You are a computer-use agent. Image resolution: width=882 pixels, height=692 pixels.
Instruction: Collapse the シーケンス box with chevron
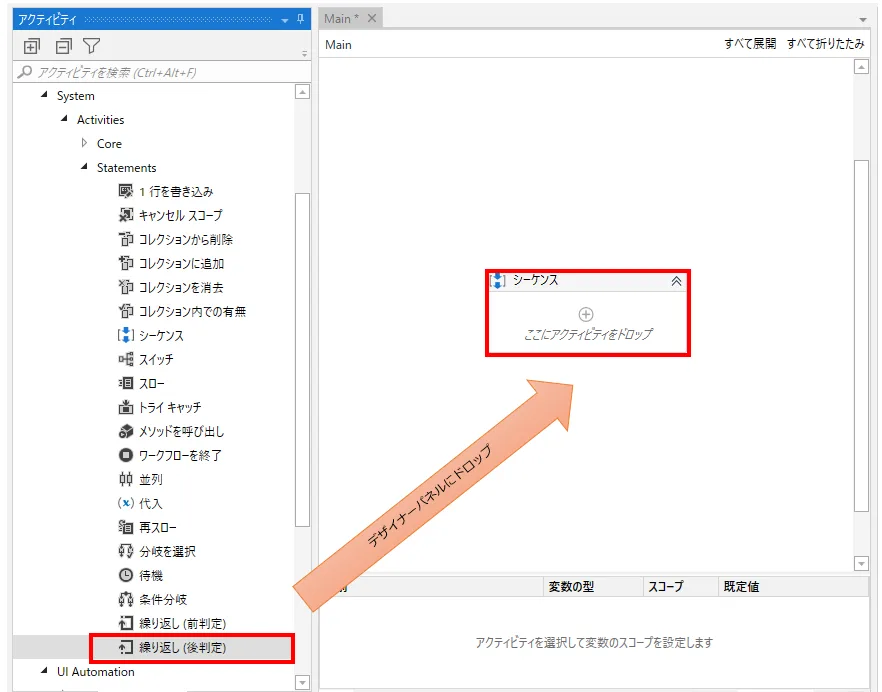676,281
